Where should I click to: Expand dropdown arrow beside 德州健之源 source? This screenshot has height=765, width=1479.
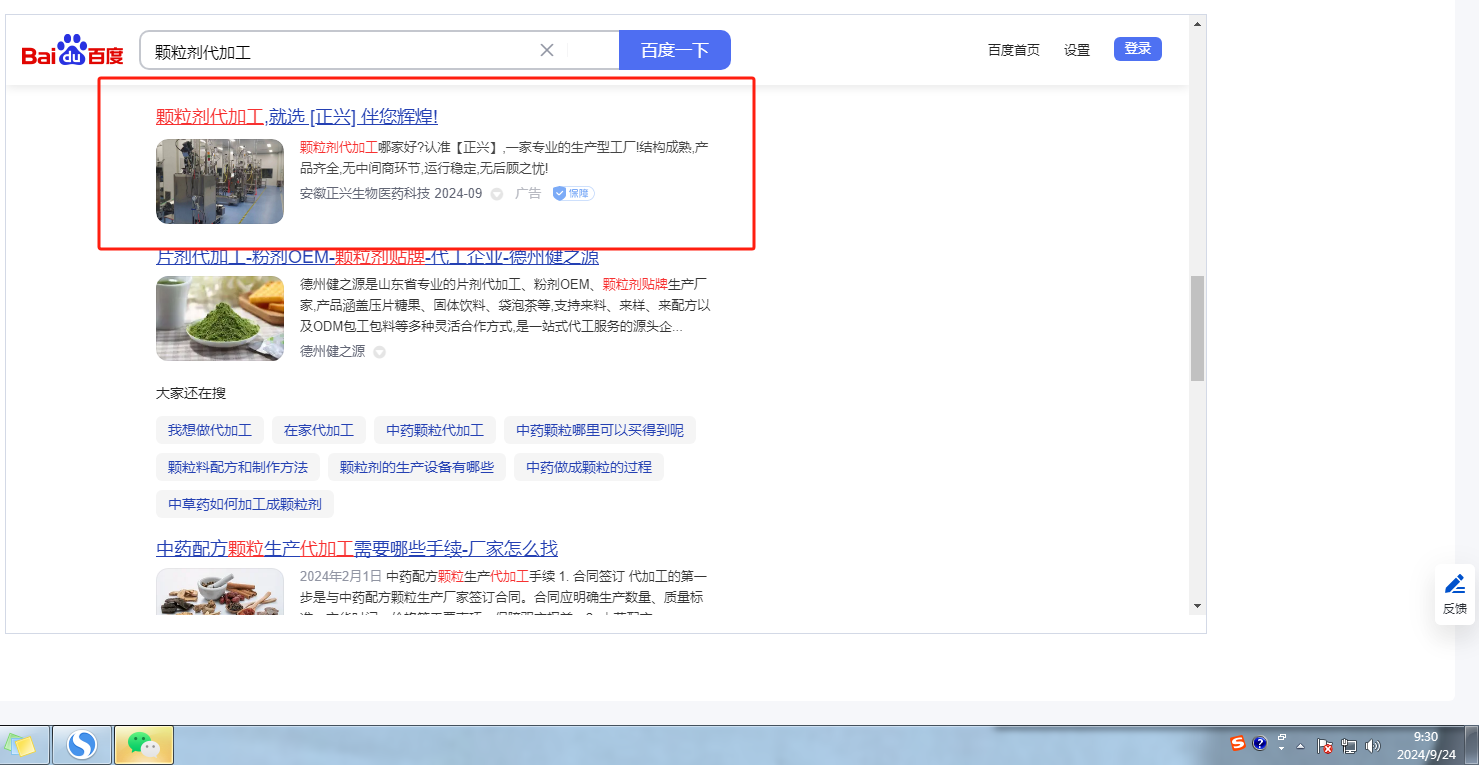pos(380,352)
